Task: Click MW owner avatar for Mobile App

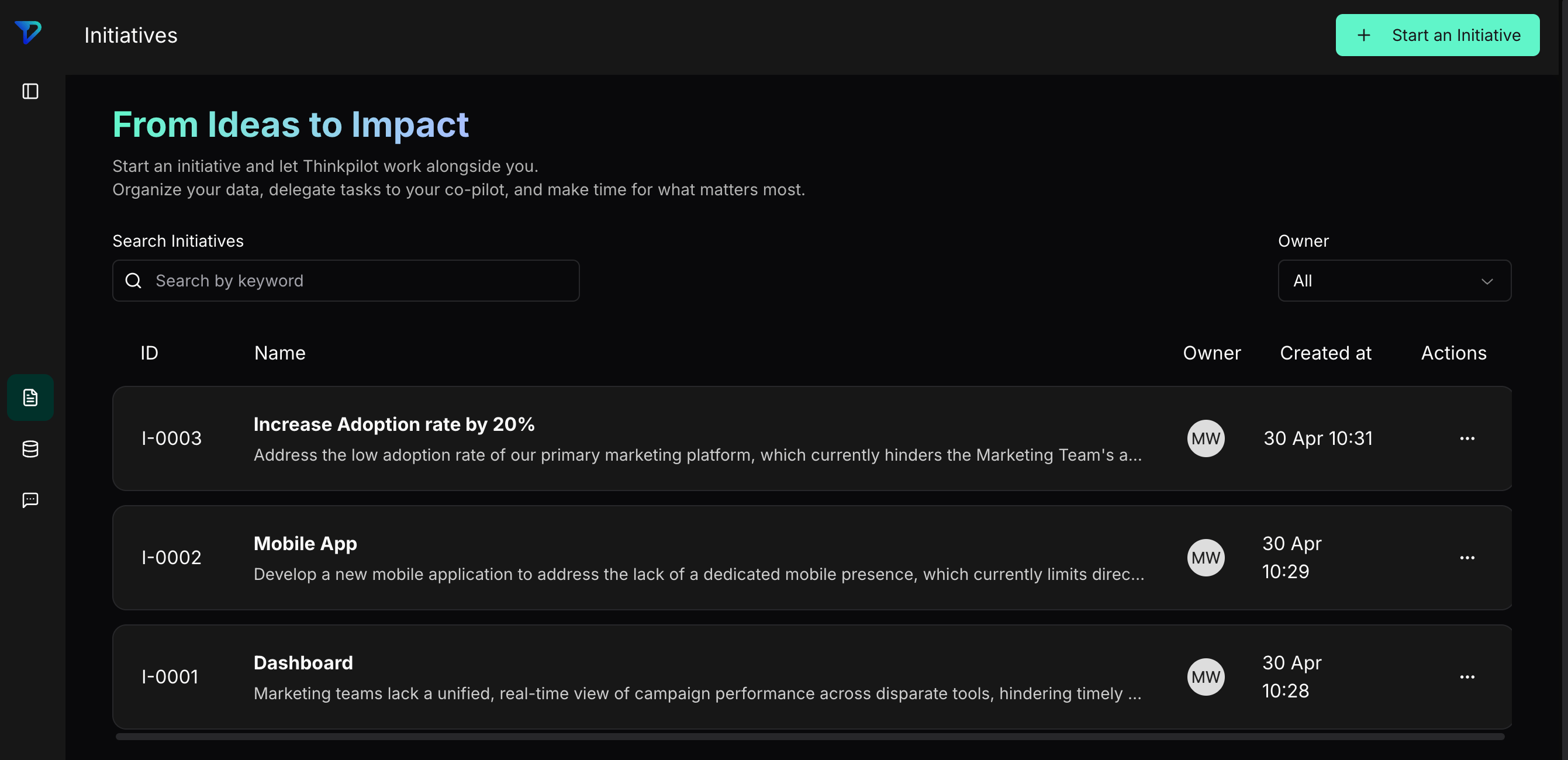Action: pyautogui.click(x=1206, y=557)
